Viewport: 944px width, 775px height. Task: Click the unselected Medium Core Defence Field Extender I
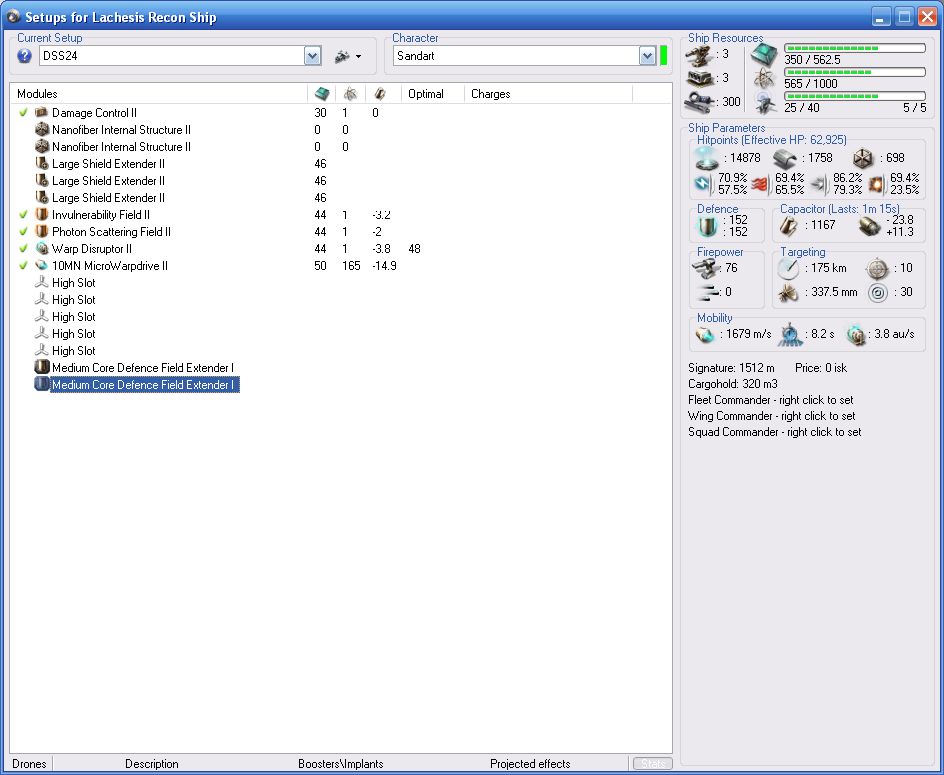(x=143, y=367)
